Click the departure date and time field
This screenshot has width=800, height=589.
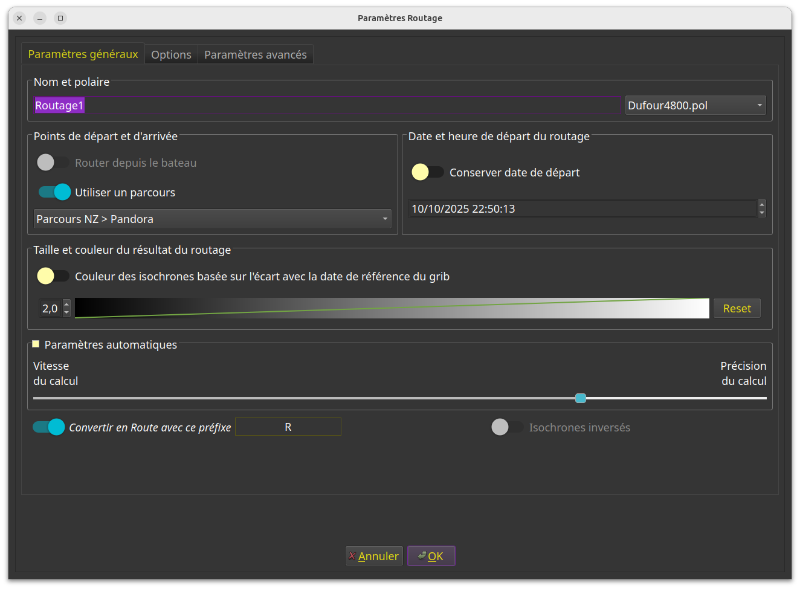point(582,209)
